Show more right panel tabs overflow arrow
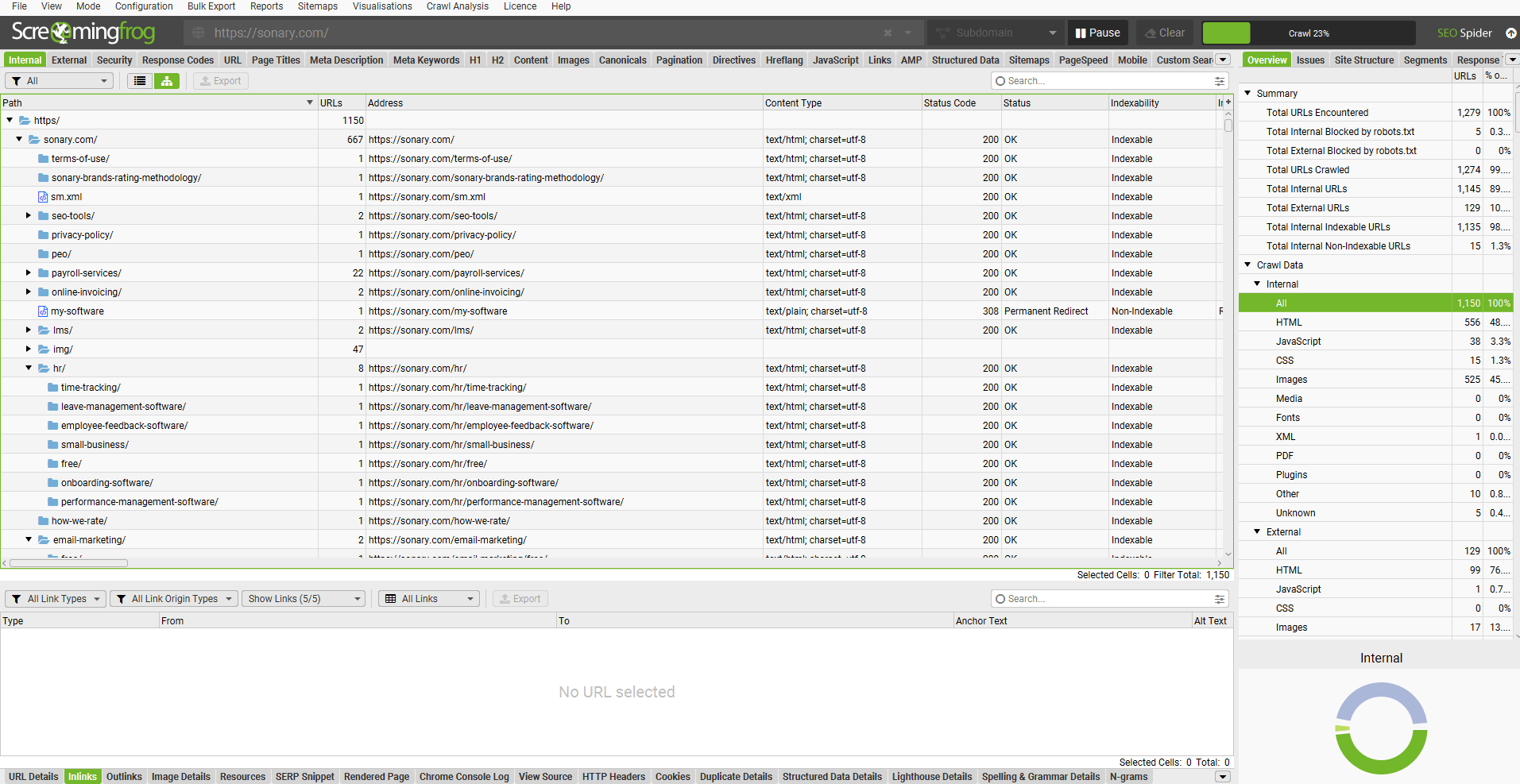 pos(1513,60)
